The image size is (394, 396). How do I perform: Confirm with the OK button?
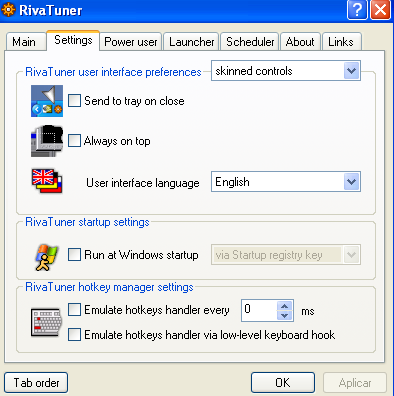pyautogui.click(x=283, y=383)
